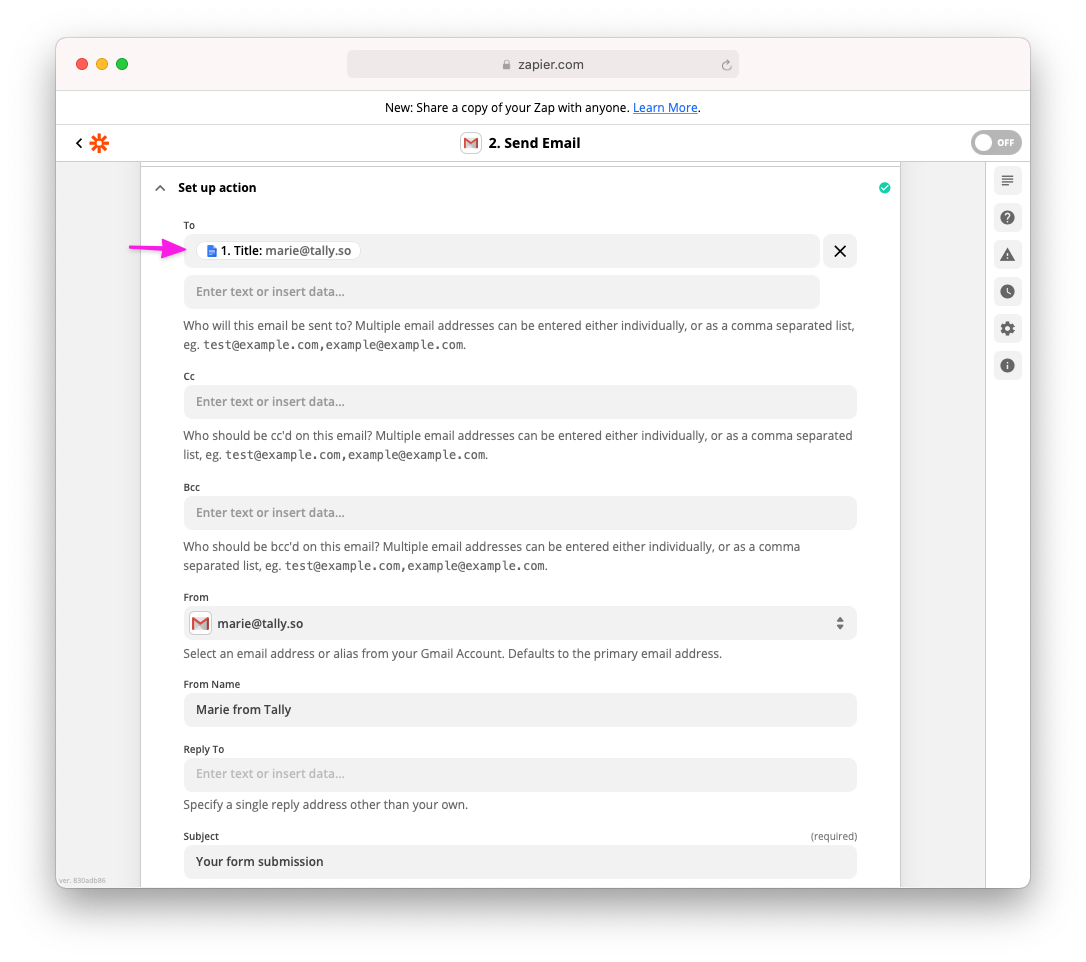Reload the page in the address bar
1086x962 pixels.
[x=726, y=65]
